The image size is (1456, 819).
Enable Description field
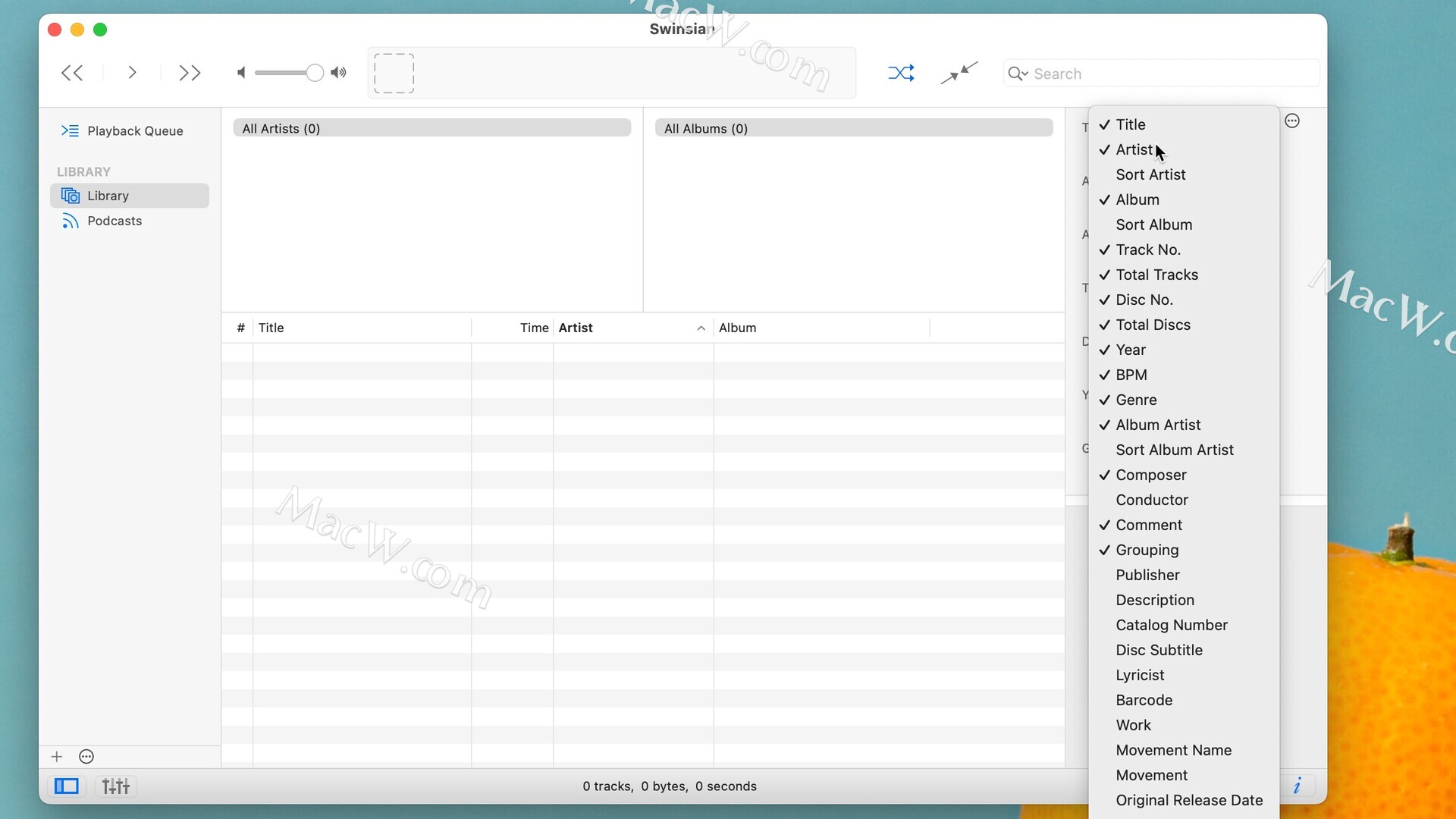[x=1184, y=600]
